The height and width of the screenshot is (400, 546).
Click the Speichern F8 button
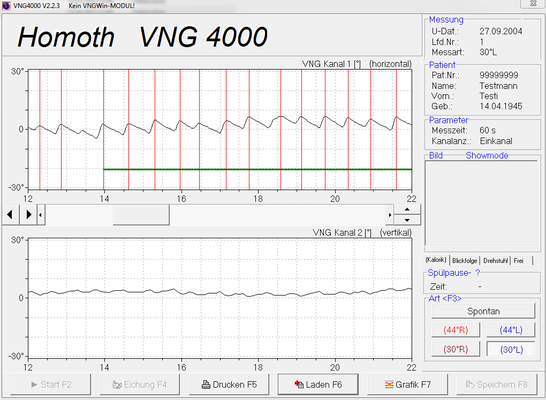497,384
